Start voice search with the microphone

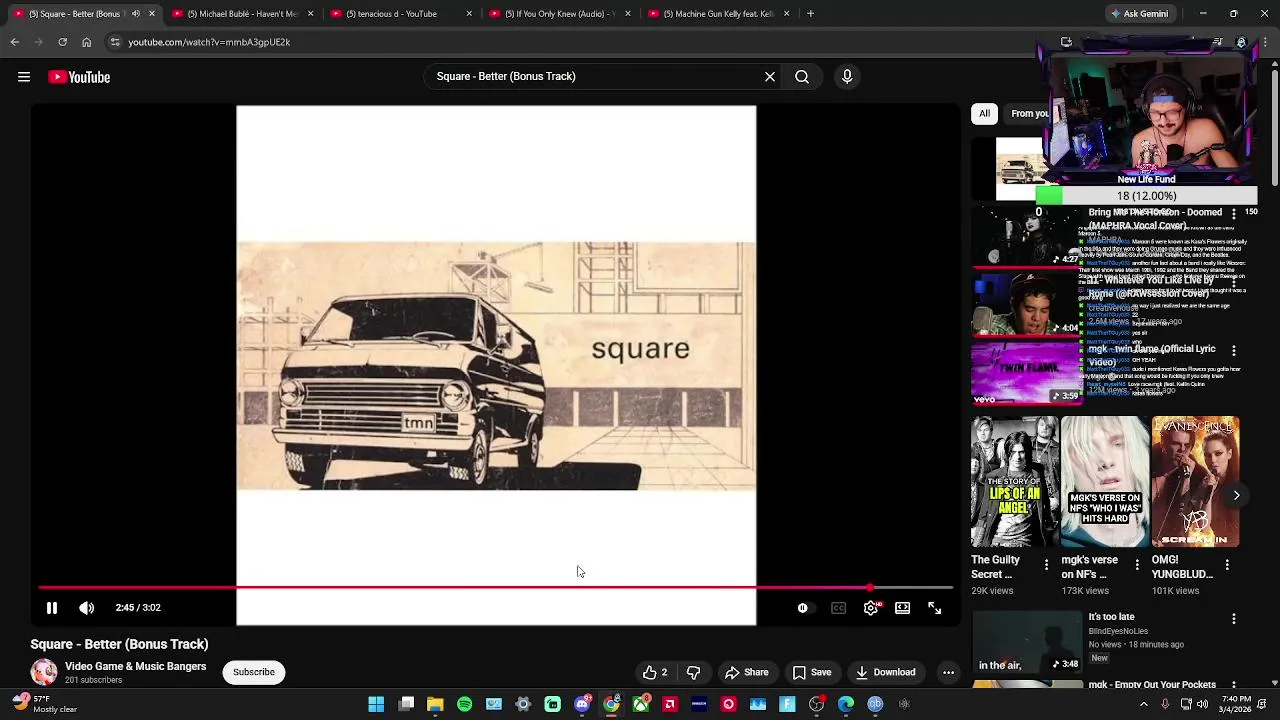(847, 76)
